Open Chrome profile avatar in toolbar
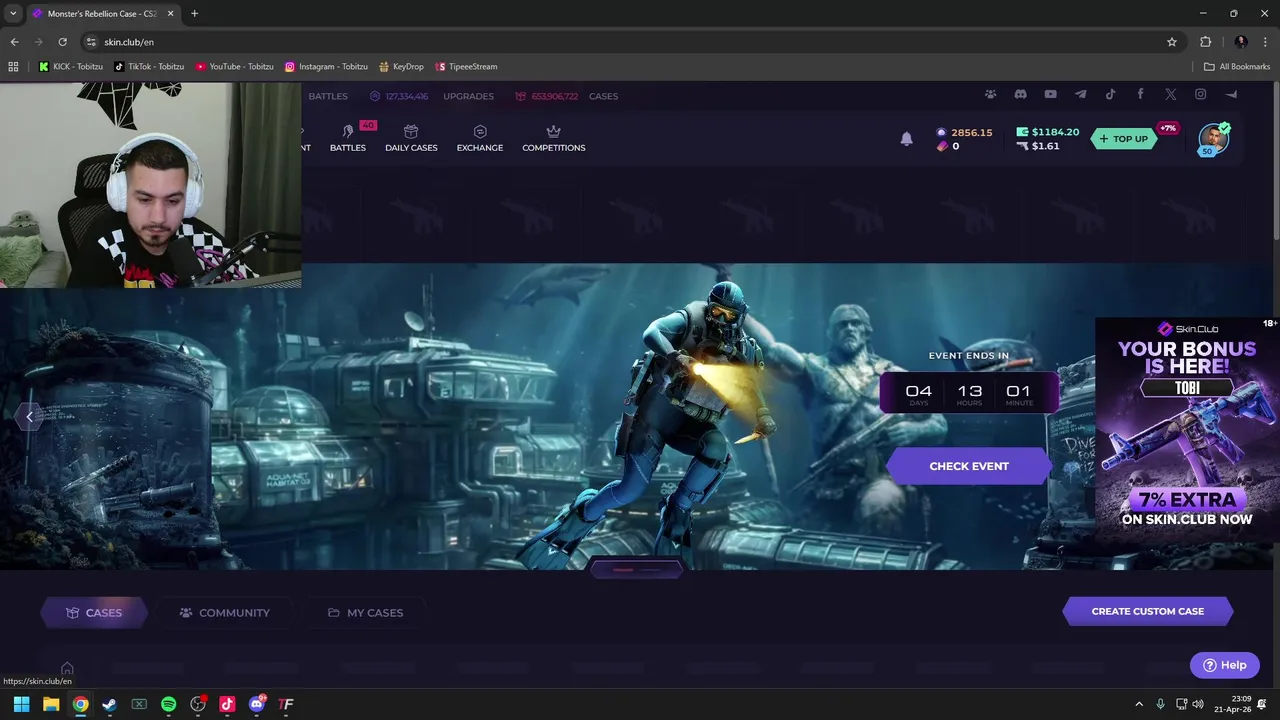1280x720 pixels. pos(1241,42)
